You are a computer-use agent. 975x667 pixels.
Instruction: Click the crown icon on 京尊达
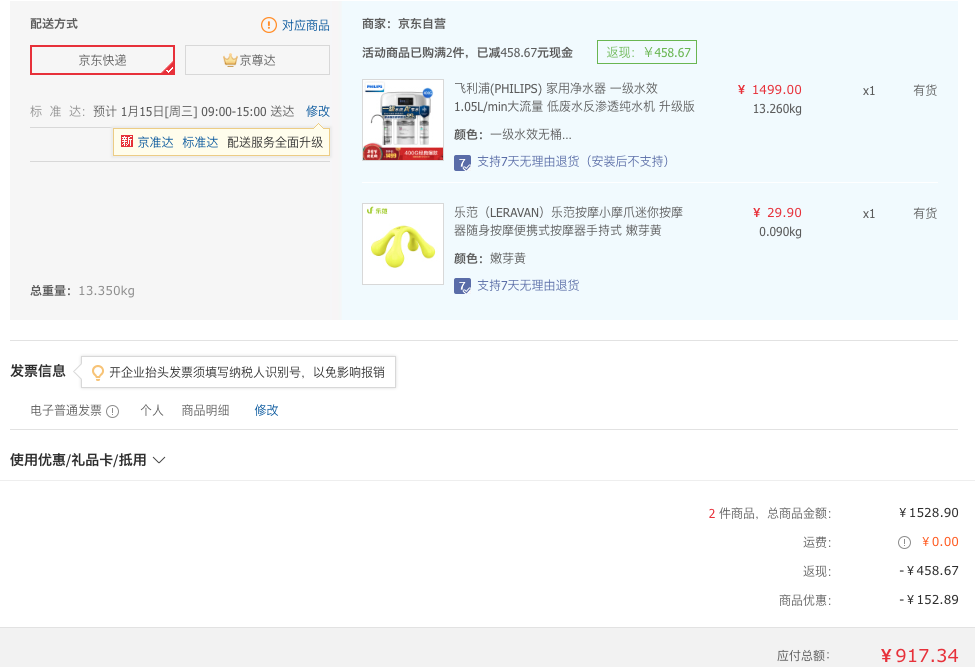[230, 60]
